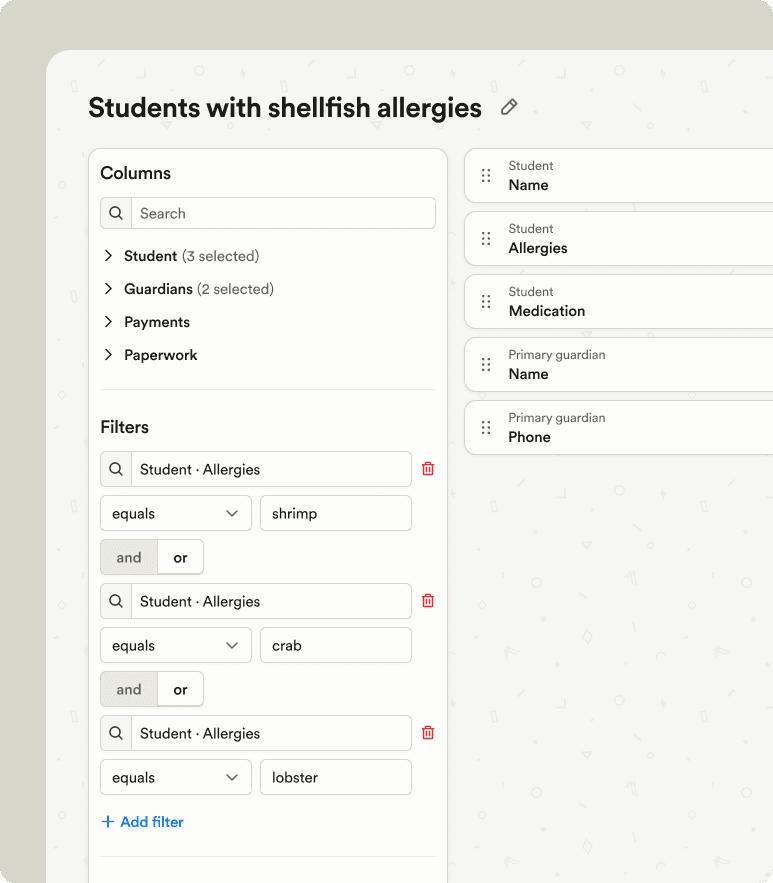Viewport: 773px width, 883px height.
Task: Click the 'and' toggle above the crab filter
Action: 128,557
